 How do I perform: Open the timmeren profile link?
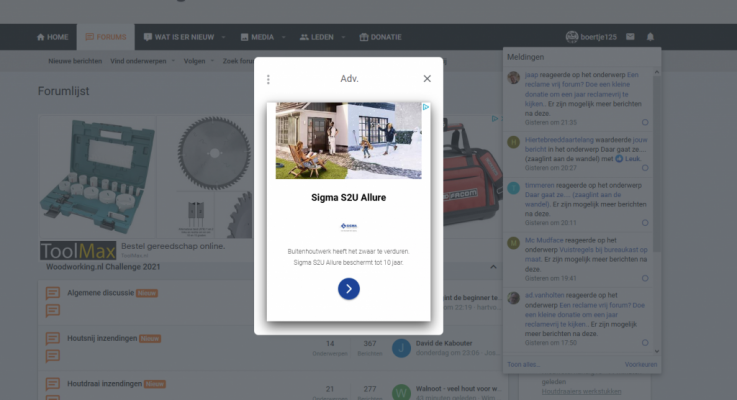click(540, 185)
